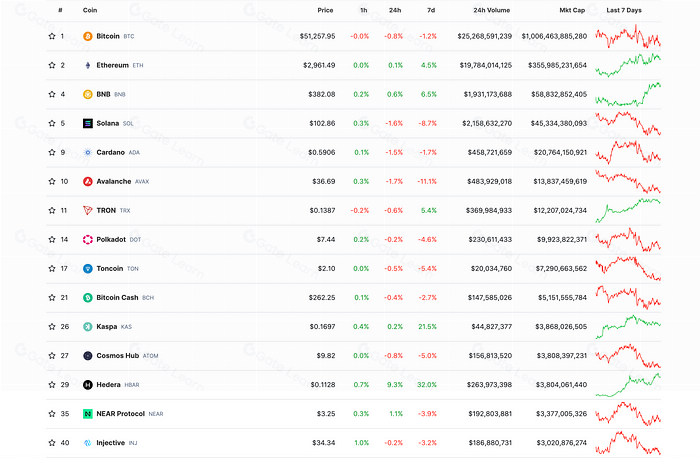Sort by the 24h Volume column header
Image resolution: width=700 pixels, height=458 pixels.
tap(492, 10)
